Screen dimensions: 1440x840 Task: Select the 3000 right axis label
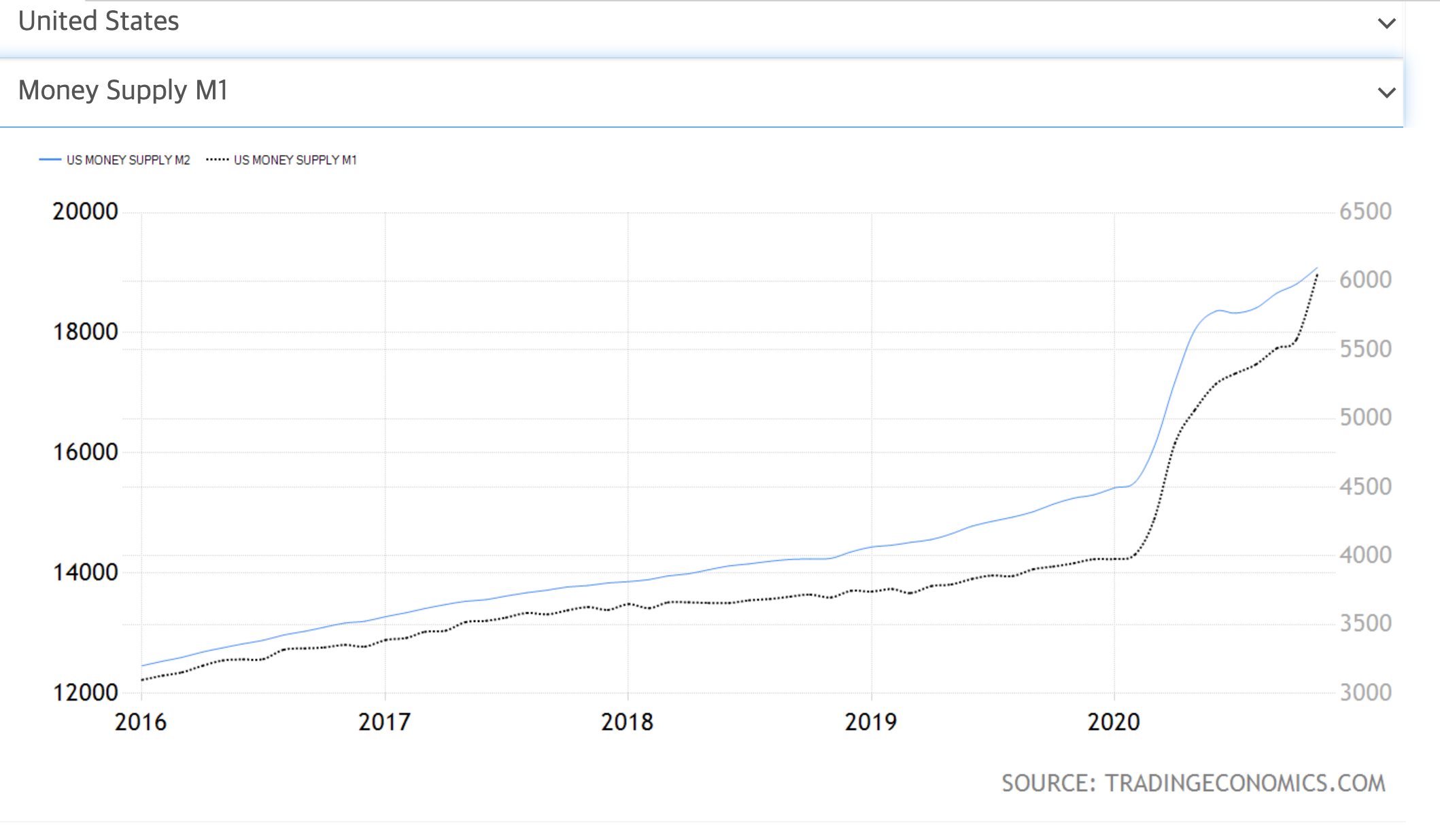(1365, 693)
